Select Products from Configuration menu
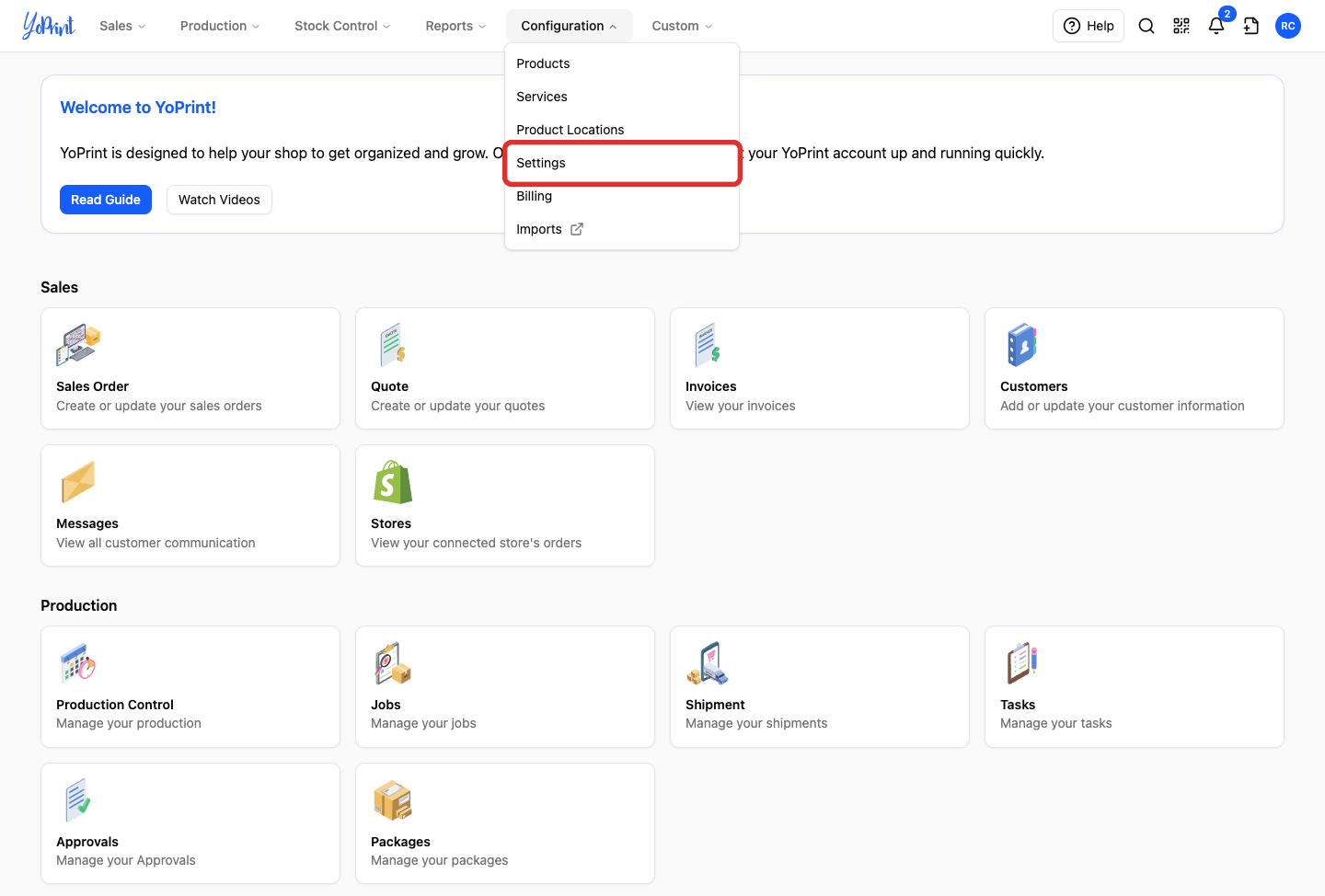The width and height of the screenshot is (1325, 896). (x=622, y=63)
